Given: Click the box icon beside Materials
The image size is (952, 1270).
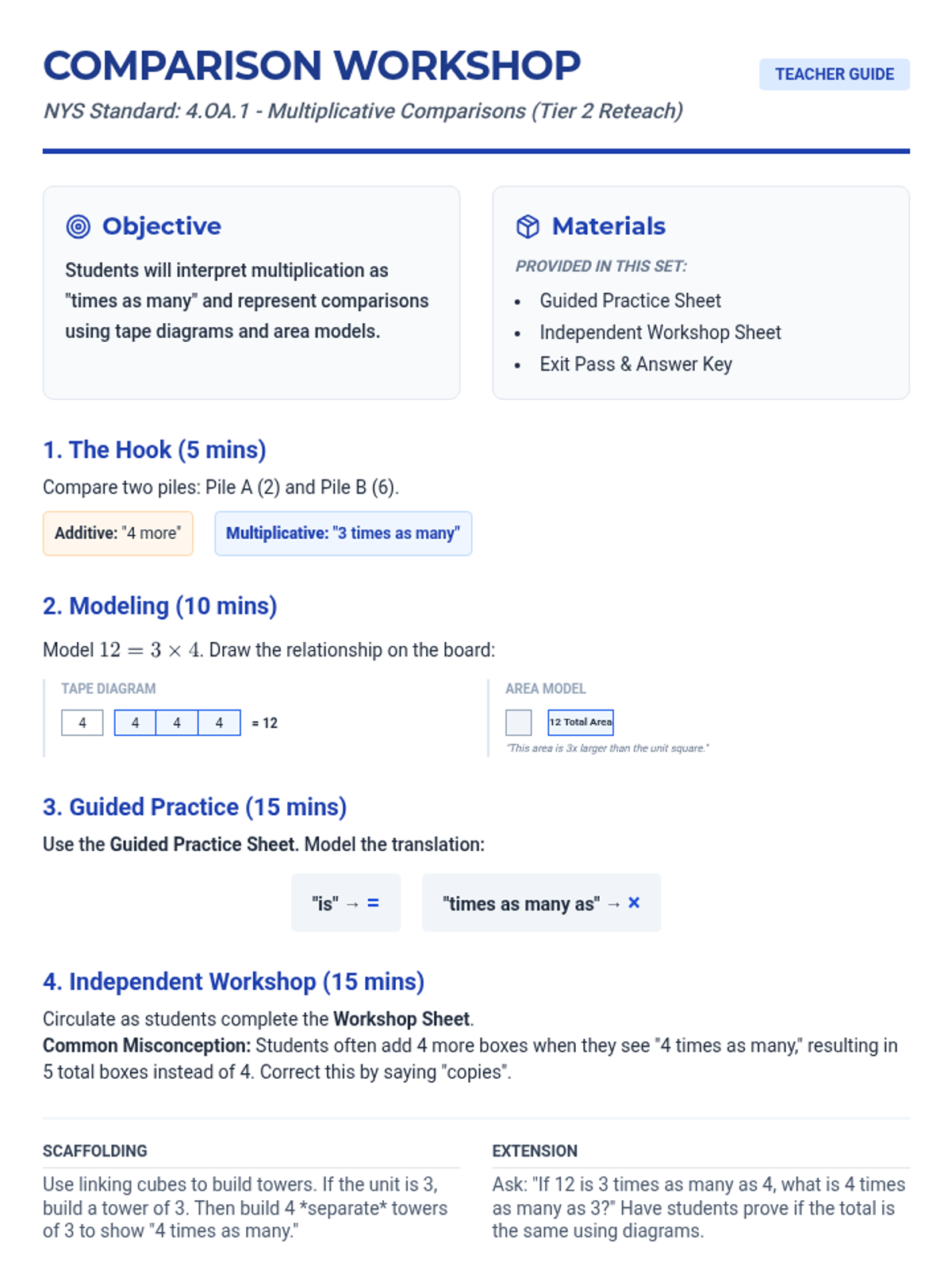Looking at the screenshot, I should pyautogui.click(x=528, y=227).
